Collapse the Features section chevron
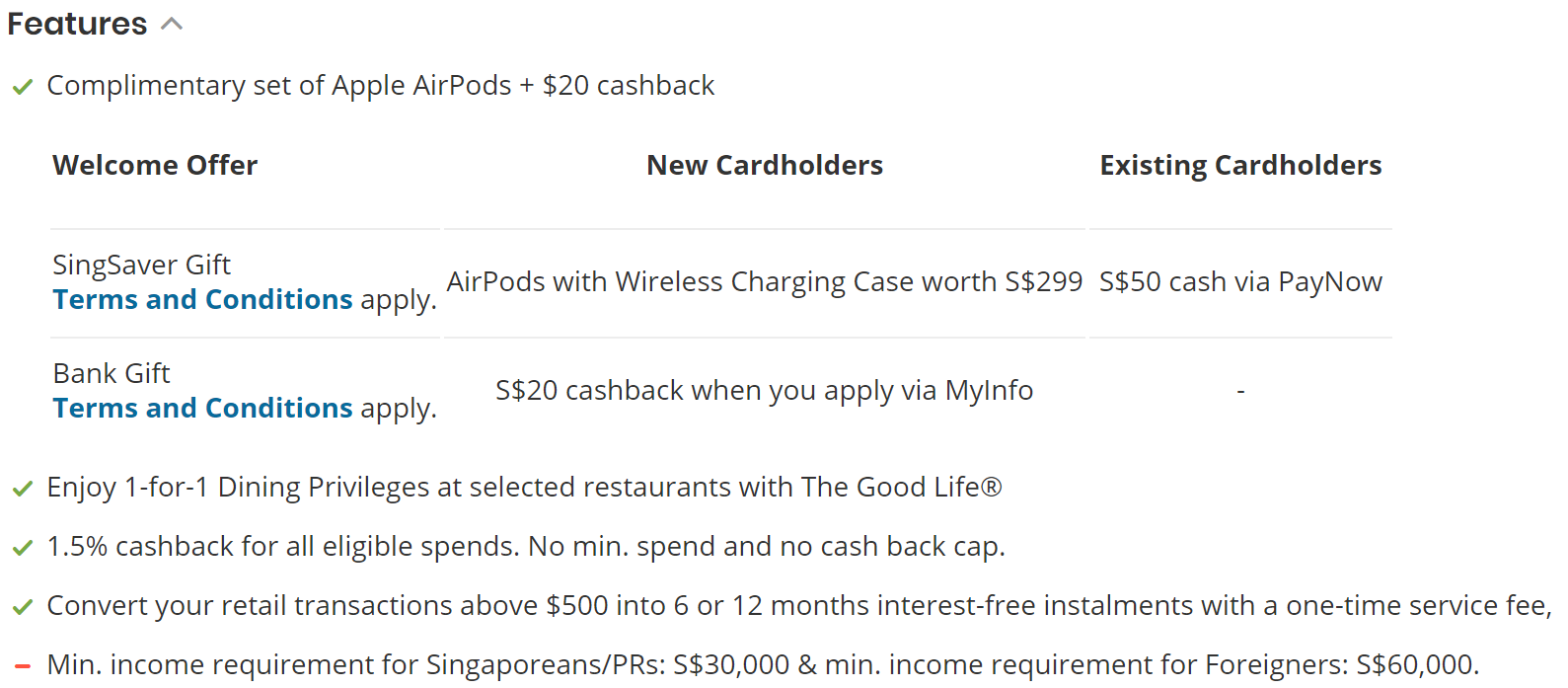Viewport: 1568px width, 688px height. click(172, 24)
